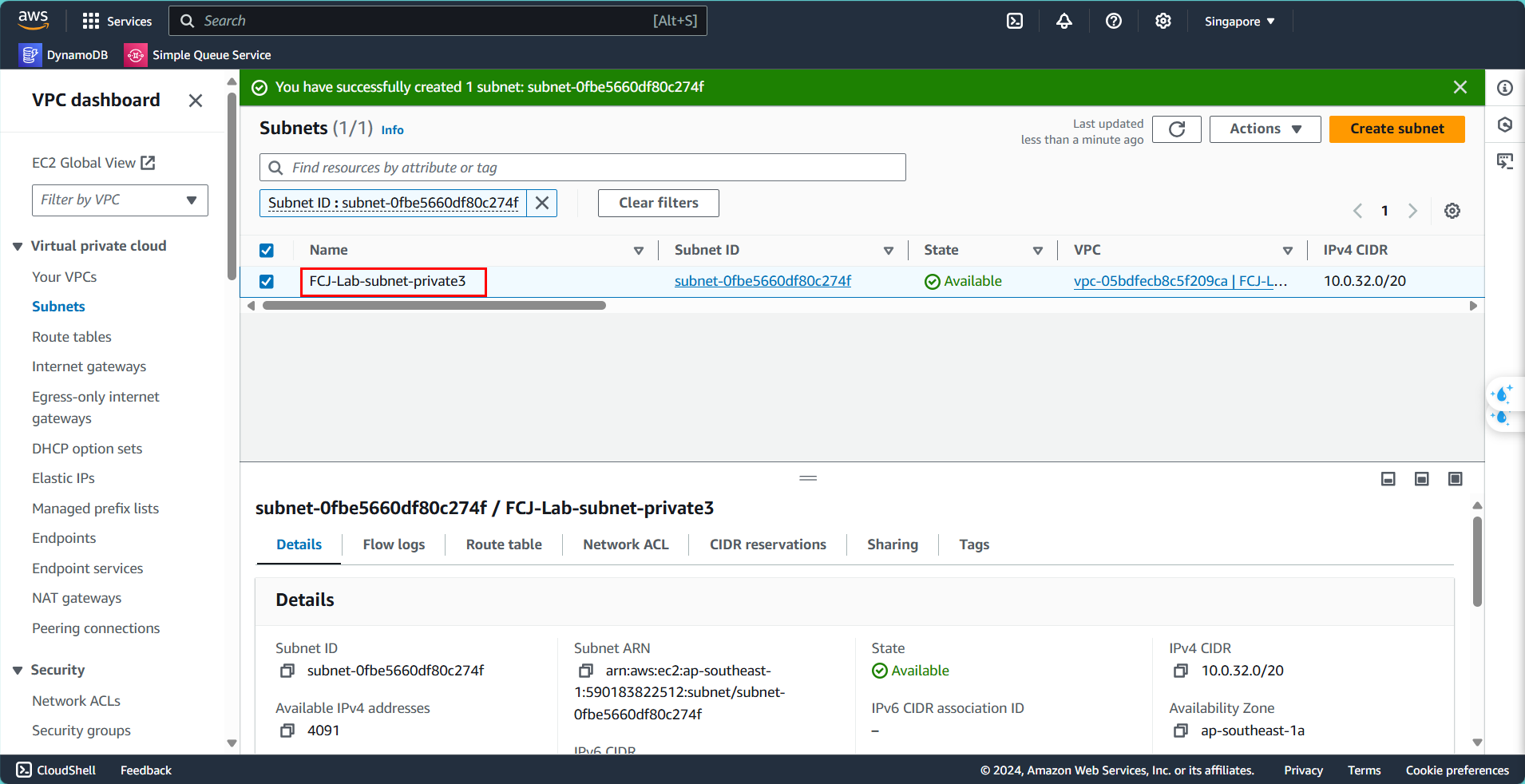Click the AWS logo home icon

tap(33, 20)
